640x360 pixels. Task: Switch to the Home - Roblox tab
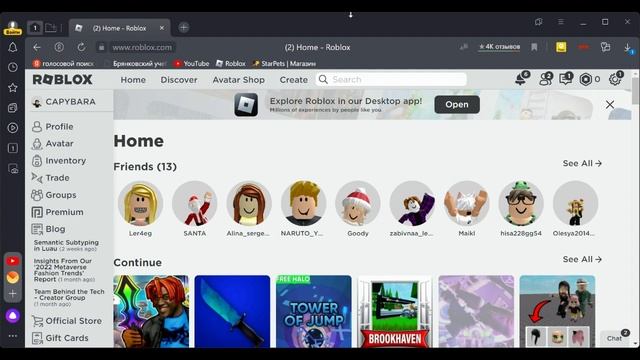119,28
